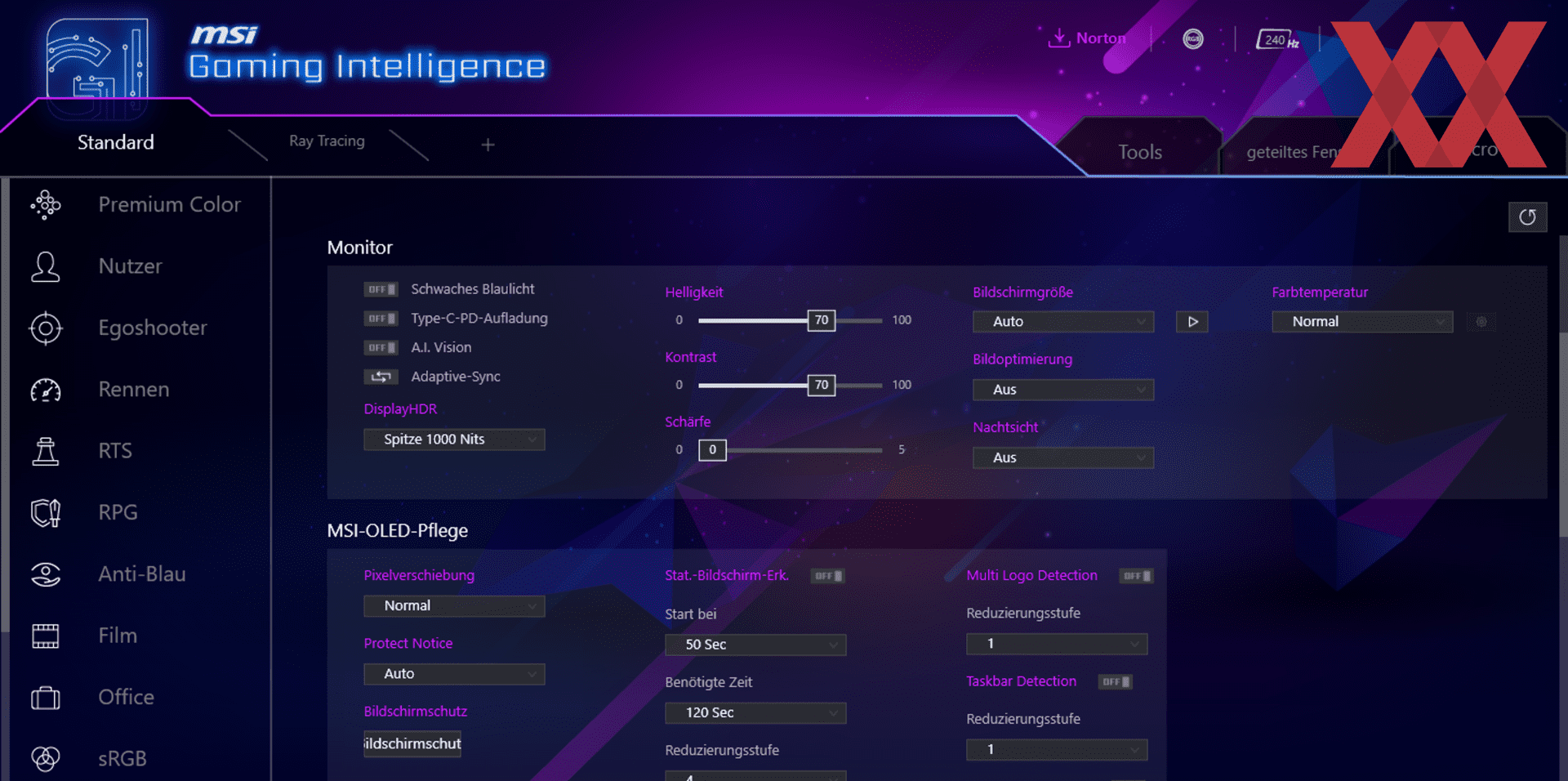Pick the Rennen speedometer icon
The image size is (1568, 781).
[x=46, y=390]
